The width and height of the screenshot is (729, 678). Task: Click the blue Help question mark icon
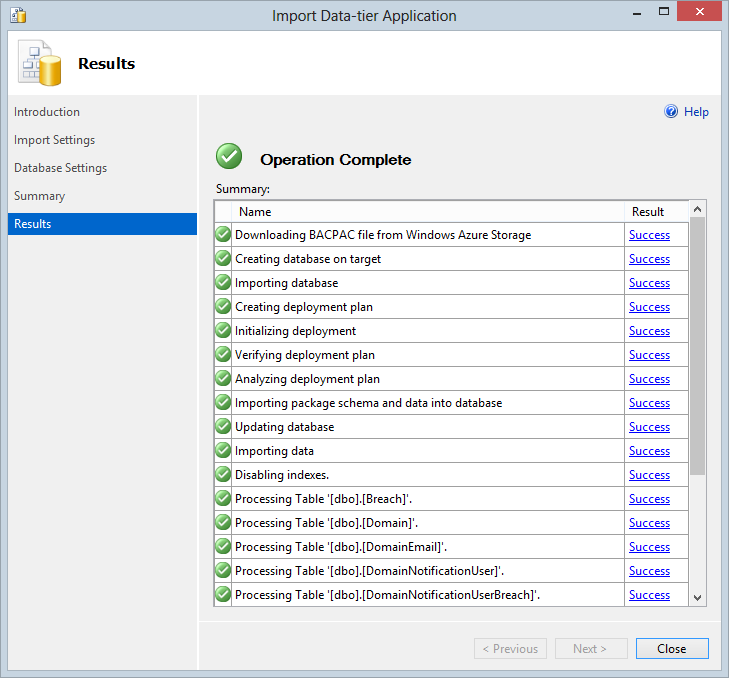pos(671,112)
